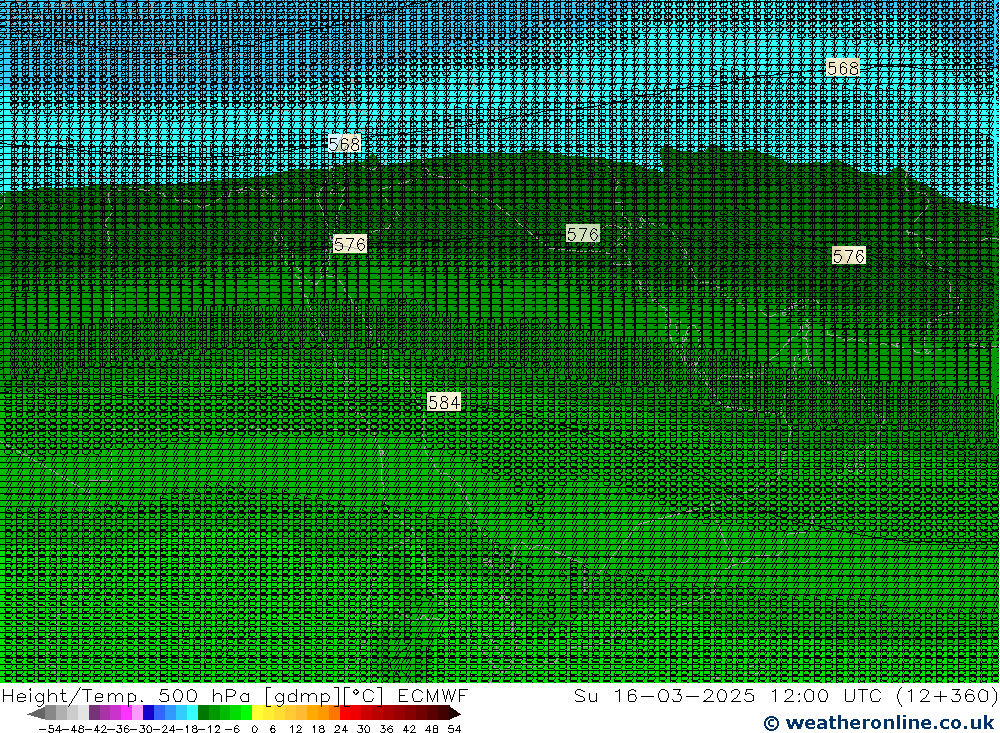Click the 584 contour height label
The width and height of the screenshot is (1000, 733).
444,403
